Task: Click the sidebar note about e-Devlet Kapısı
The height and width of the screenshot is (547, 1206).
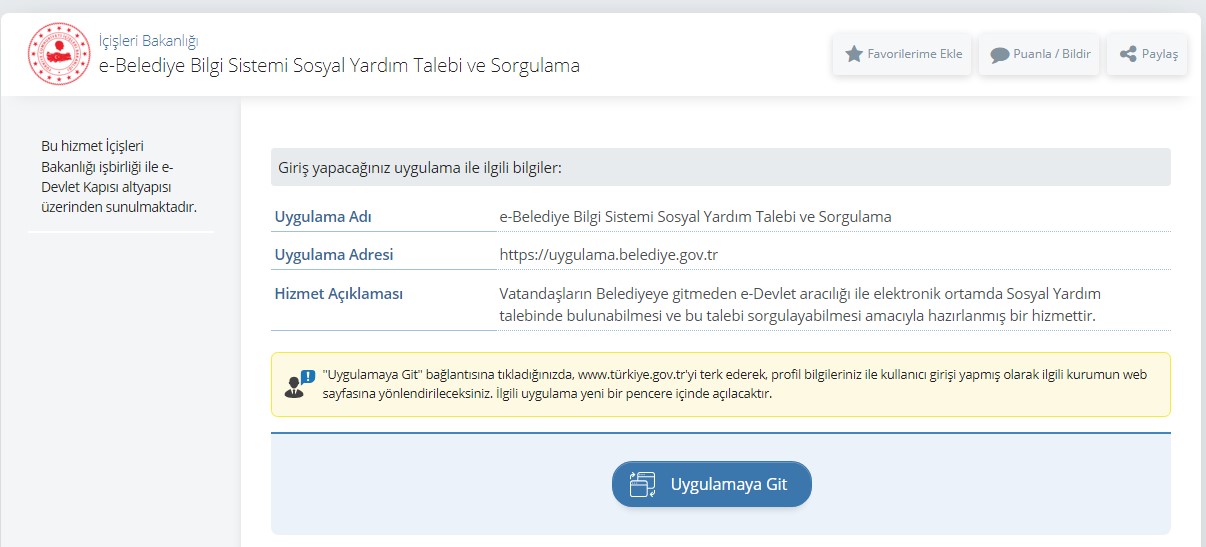Action: 119,176
